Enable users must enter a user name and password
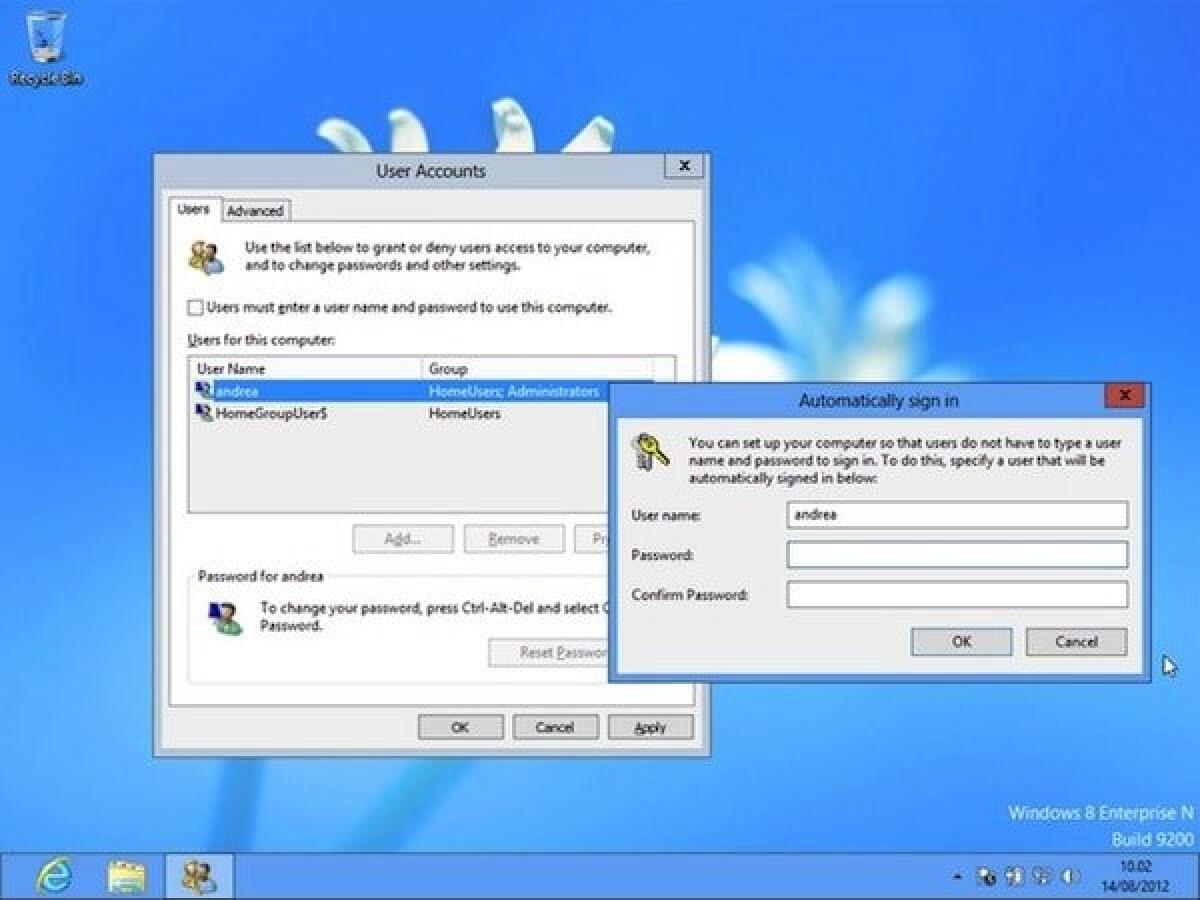 pyautogui.click(x=195, y=307)
